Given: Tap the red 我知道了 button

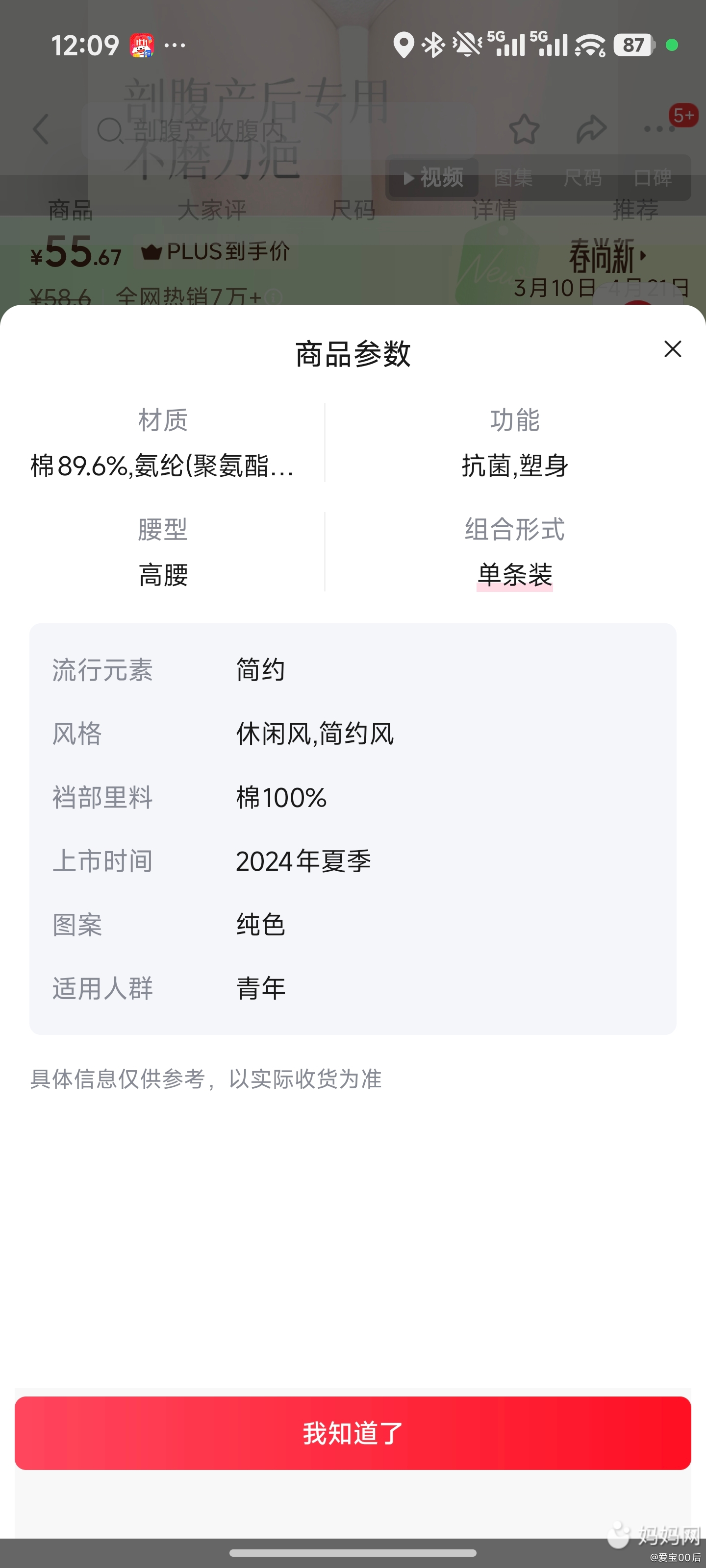Looking at the screenshot, I should [x=353, y=1433].
